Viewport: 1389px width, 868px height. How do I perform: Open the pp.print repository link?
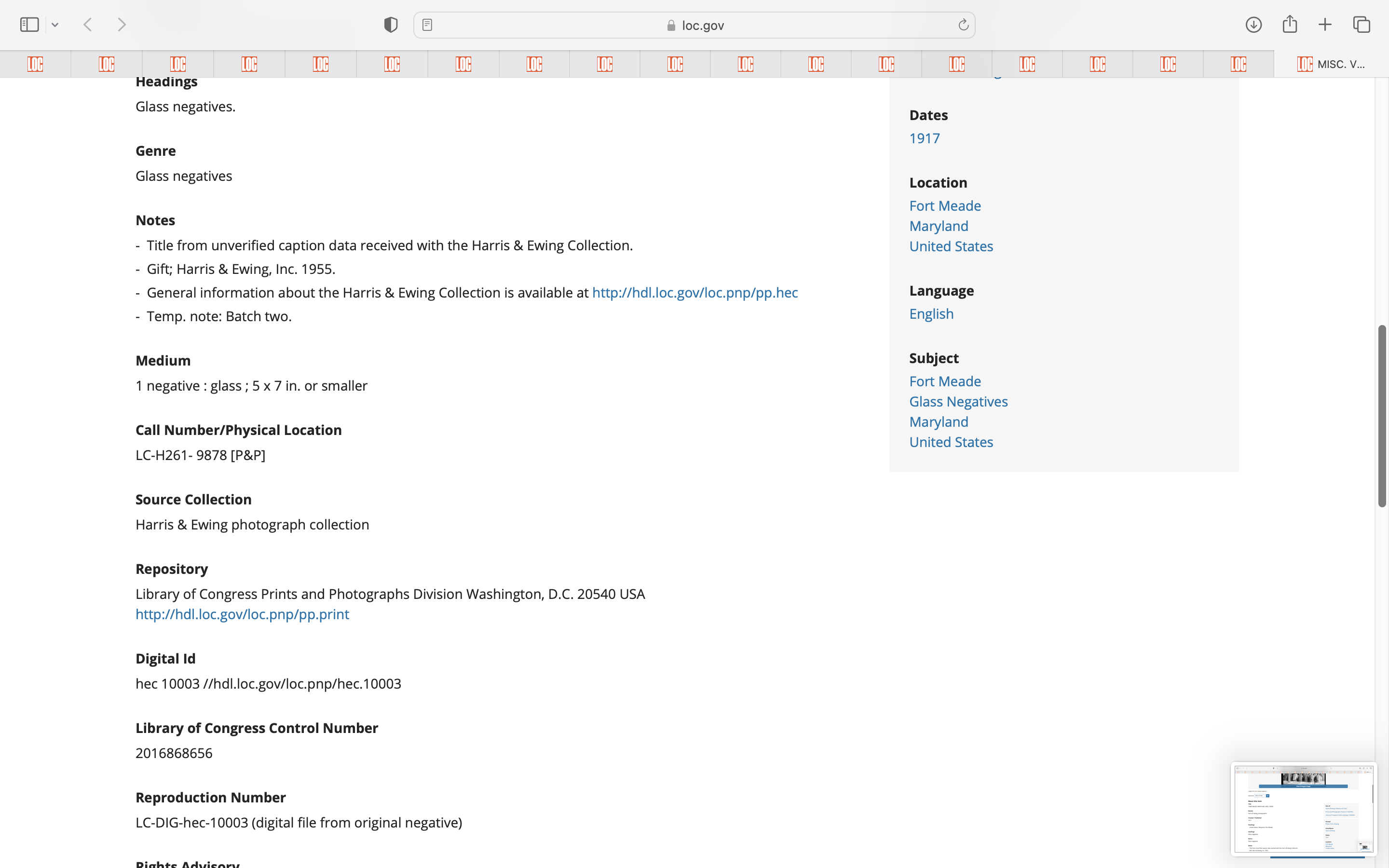point(242,614)
